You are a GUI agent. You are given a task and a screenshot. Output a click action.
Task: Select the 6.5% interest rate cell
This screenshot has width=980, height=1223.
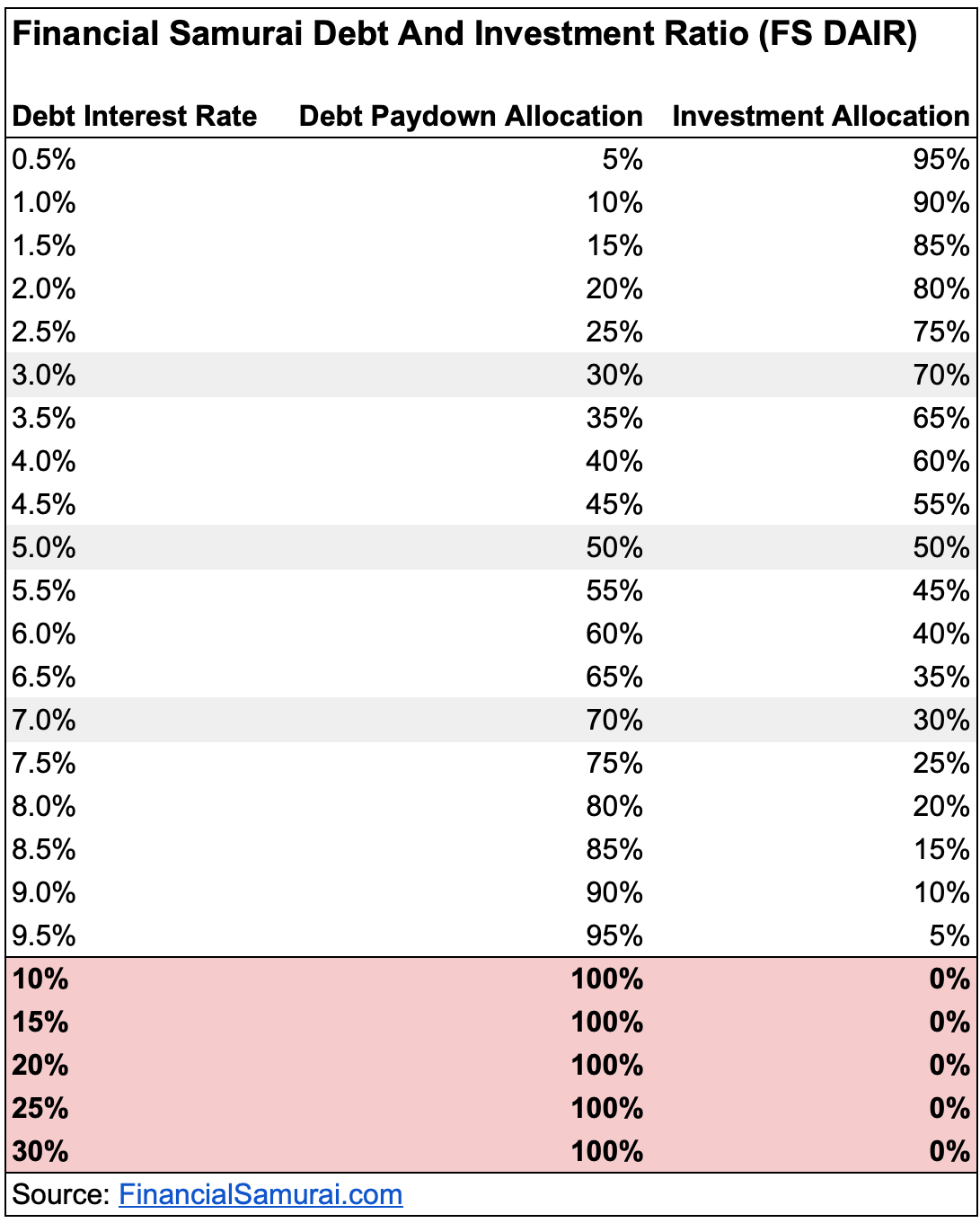coord(44,677)
